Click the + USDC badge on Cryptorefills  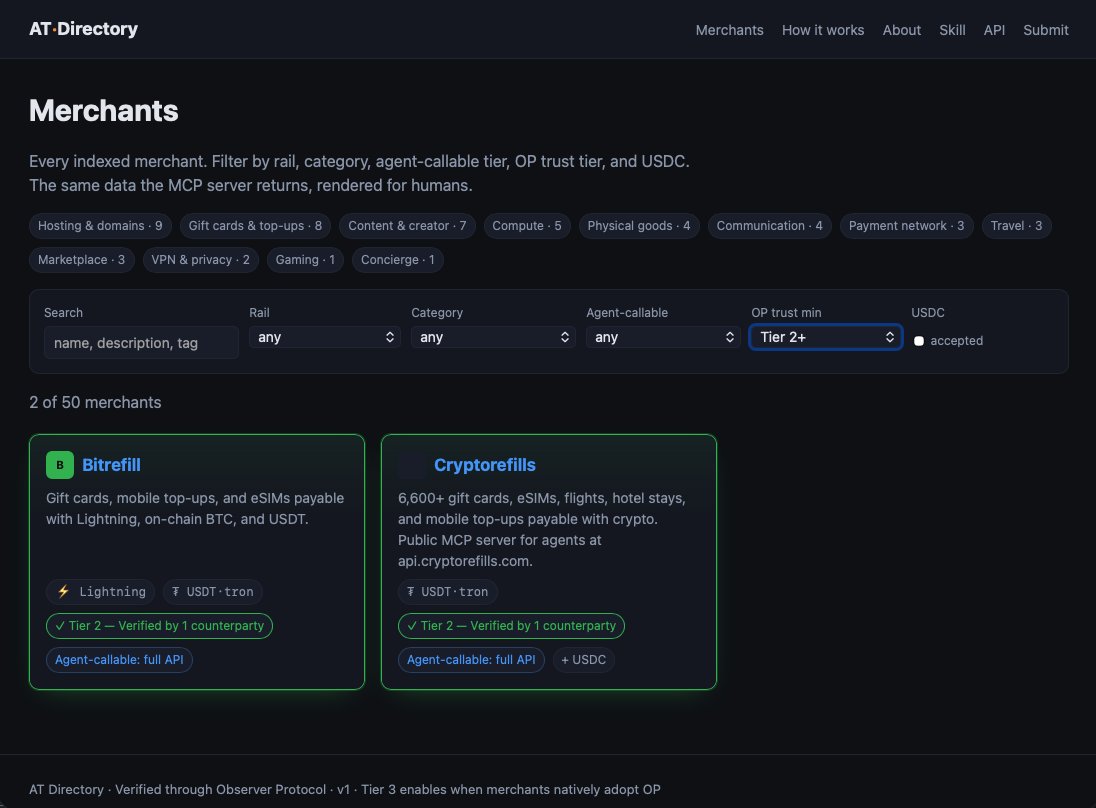(584, 660)
